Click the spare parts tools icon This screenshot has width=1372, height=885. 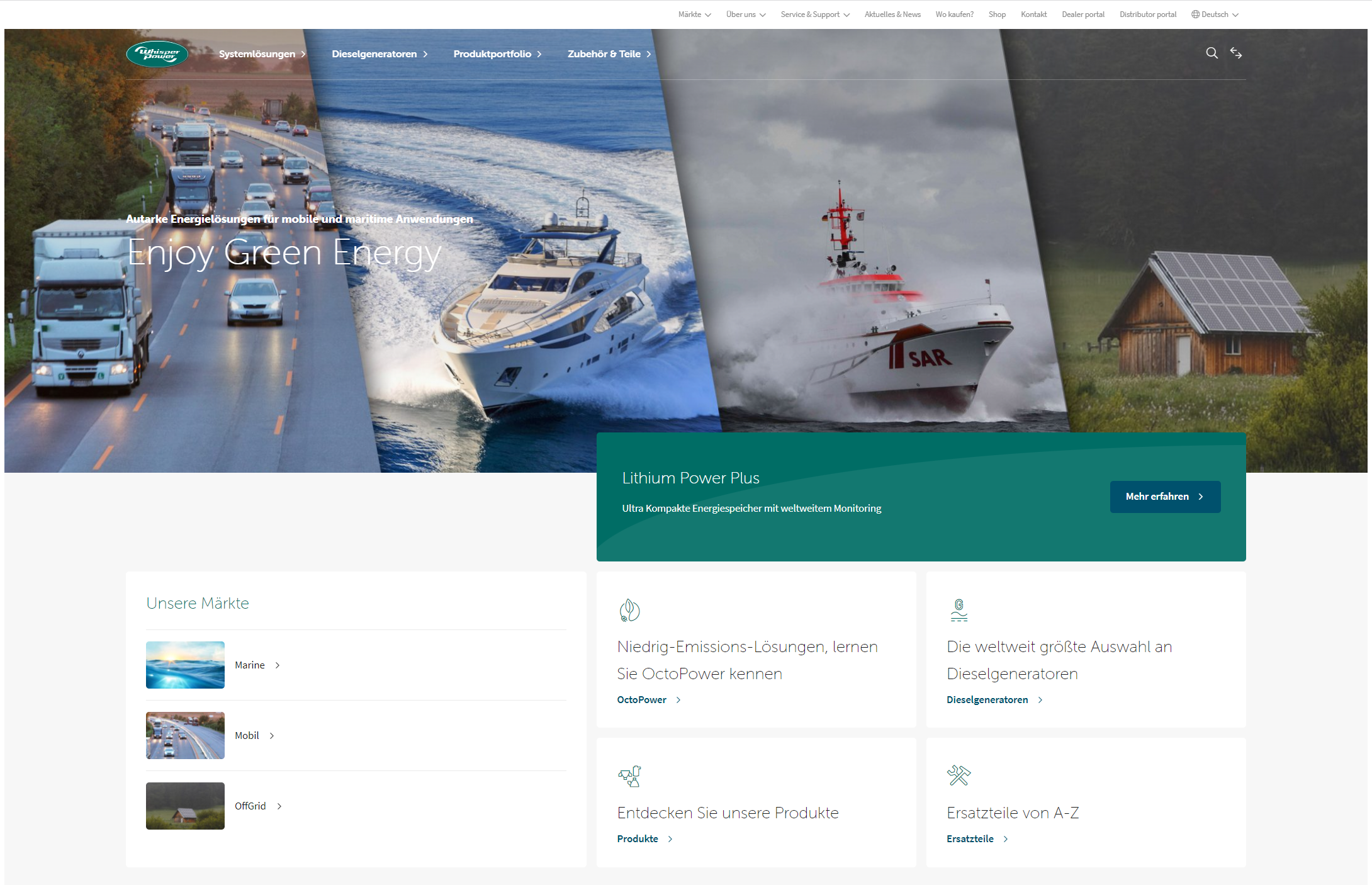point(959,775)
